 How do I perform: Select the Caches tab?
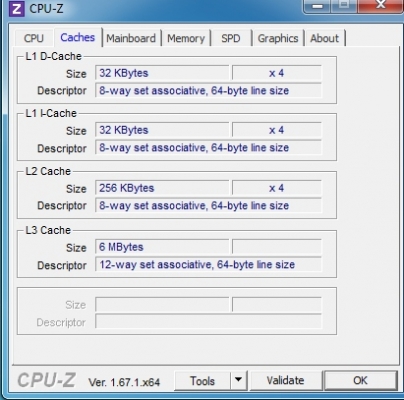coord(78,37)
